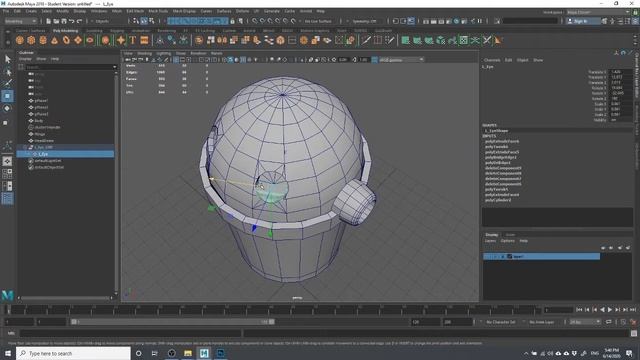This screenshot has height=360, width=640.
Task: Open Task View from taskbar
Action: point(155,353)
